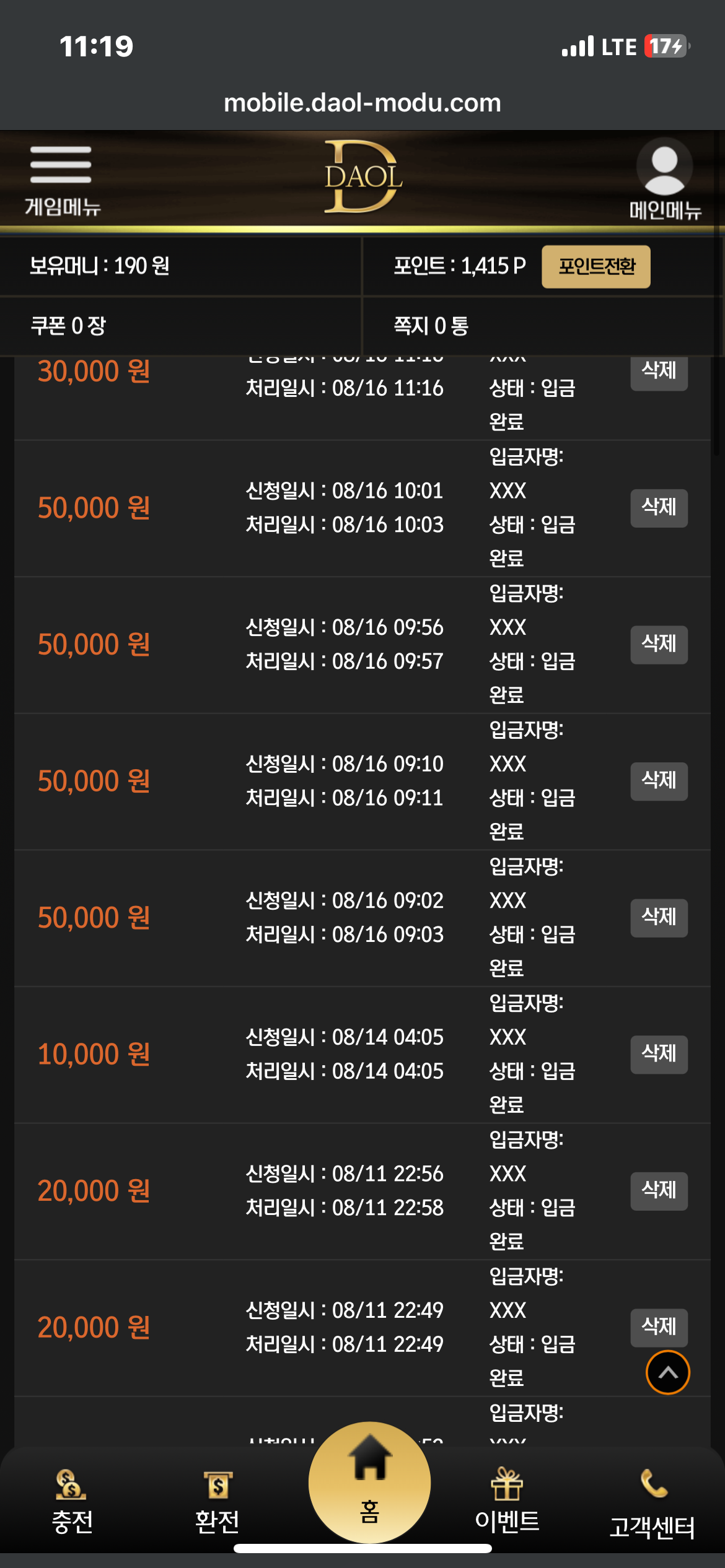Delete the 08/11 22:56 20,000 원 entry
Image resolution: width=725 pixels, height=1568 pixels.
click(659, 1191)
